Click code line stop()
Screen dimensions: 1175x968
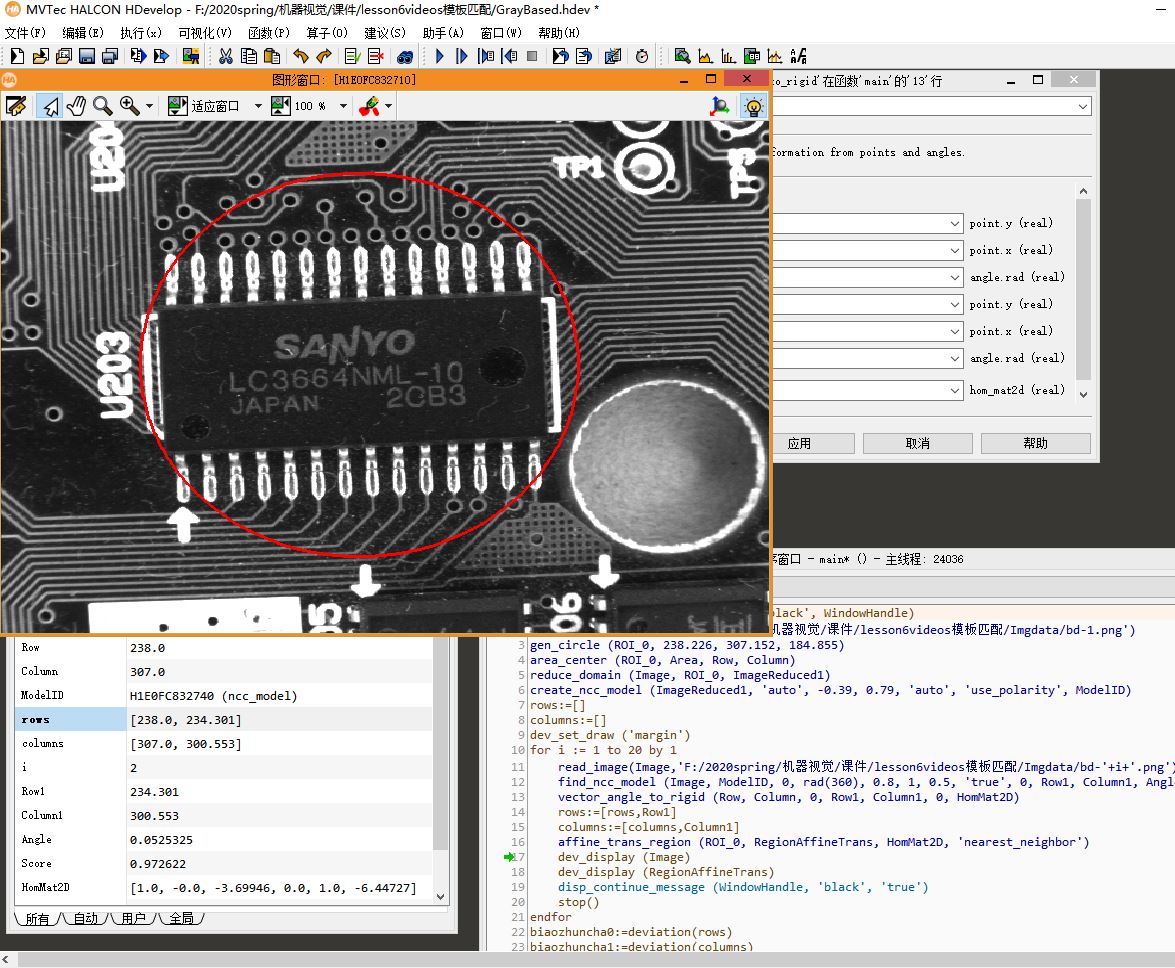579,902
